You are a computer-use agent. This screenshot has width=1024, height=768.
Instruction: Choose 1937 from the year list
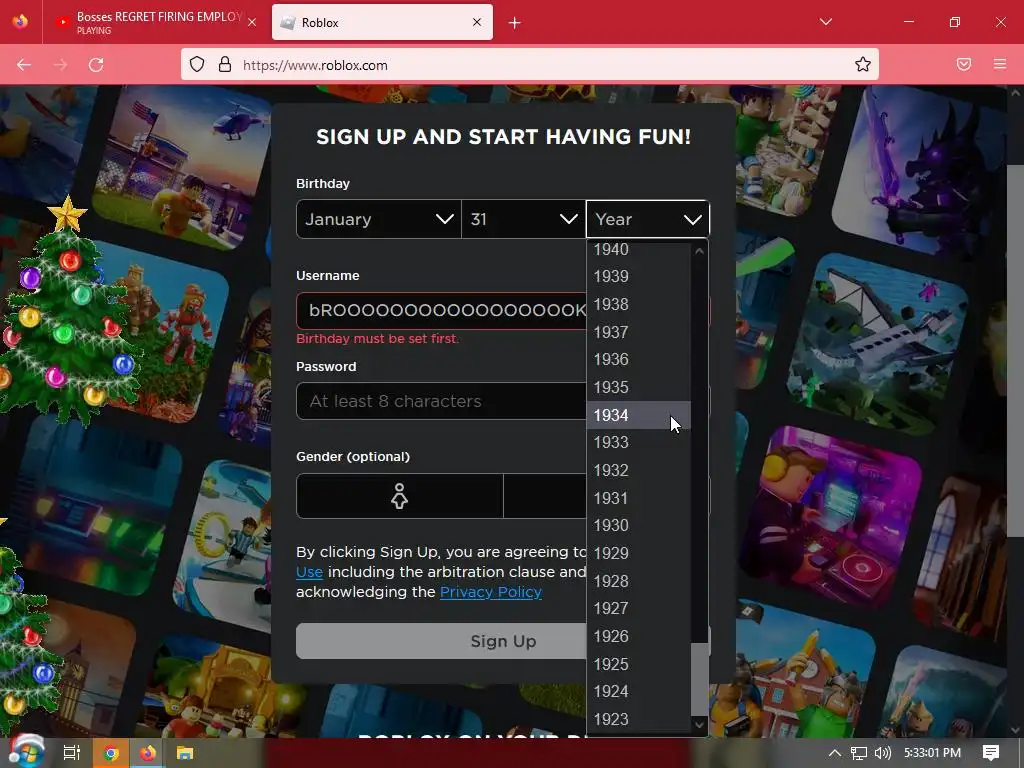pyautogui.click(x=639, y=332)
